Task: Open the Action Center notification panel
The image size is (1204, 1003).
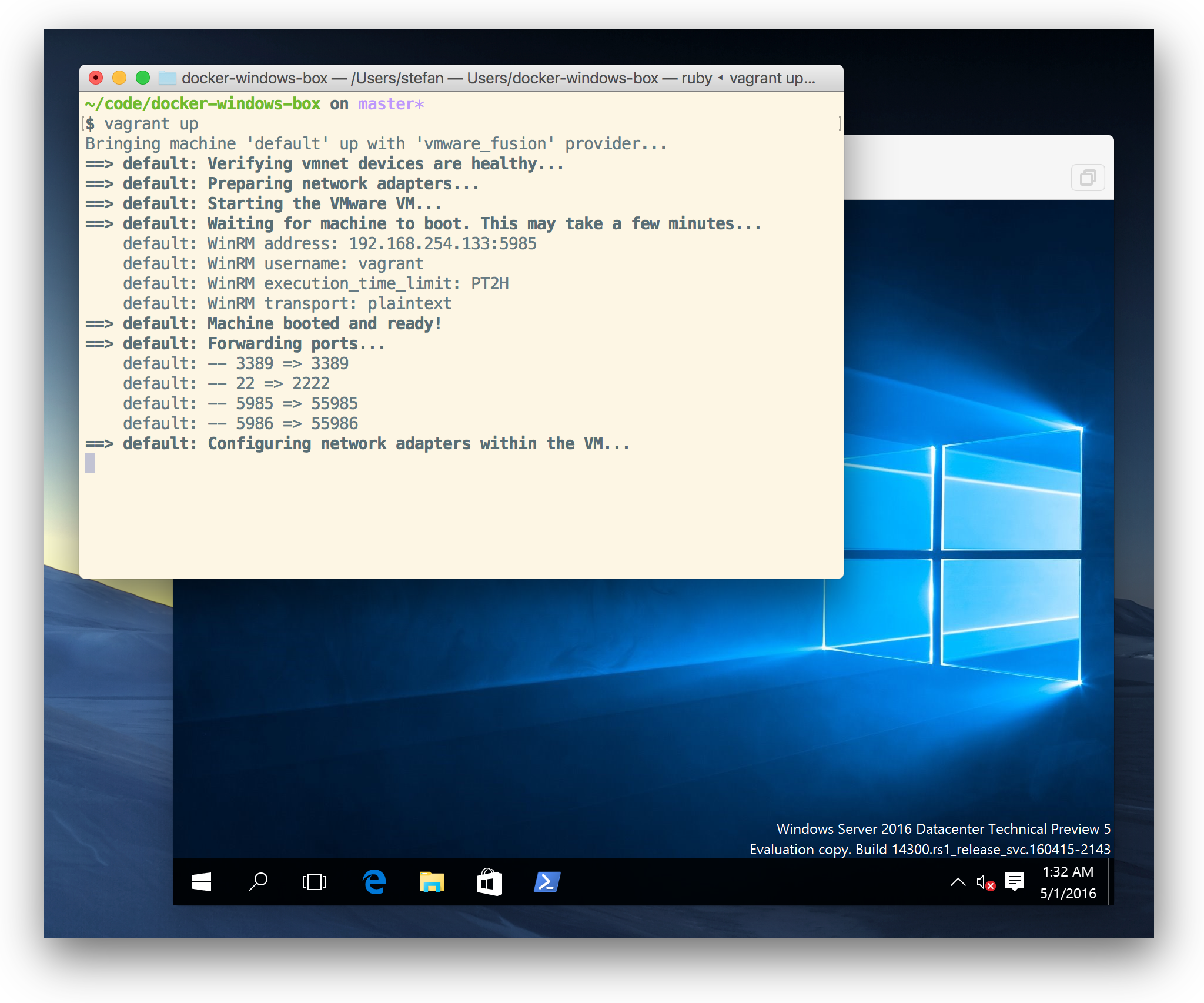Action: 1015,882
